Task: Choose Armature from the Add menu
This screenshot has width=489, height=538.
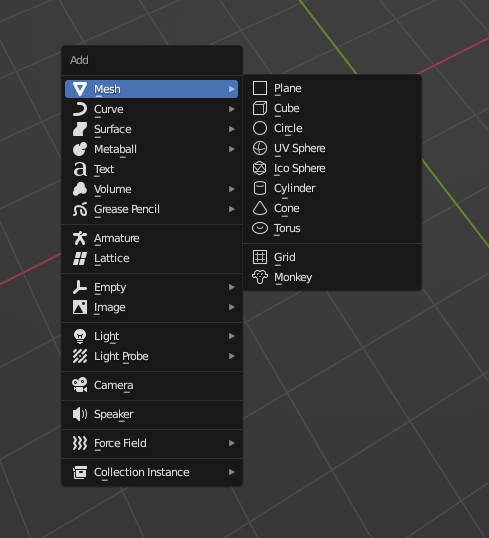Action: point(151,238)
